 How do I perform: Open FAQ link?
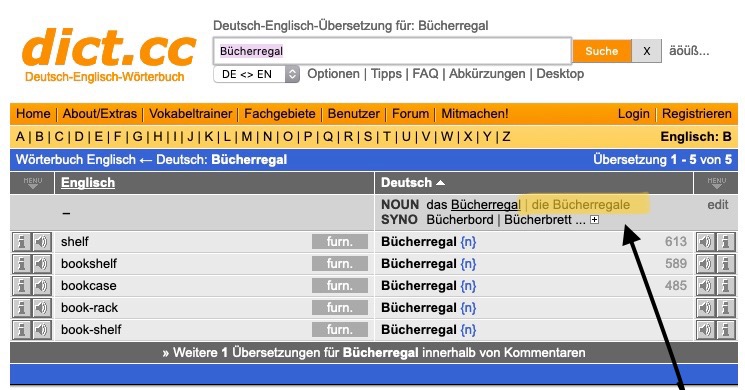[x=425, y=74]
